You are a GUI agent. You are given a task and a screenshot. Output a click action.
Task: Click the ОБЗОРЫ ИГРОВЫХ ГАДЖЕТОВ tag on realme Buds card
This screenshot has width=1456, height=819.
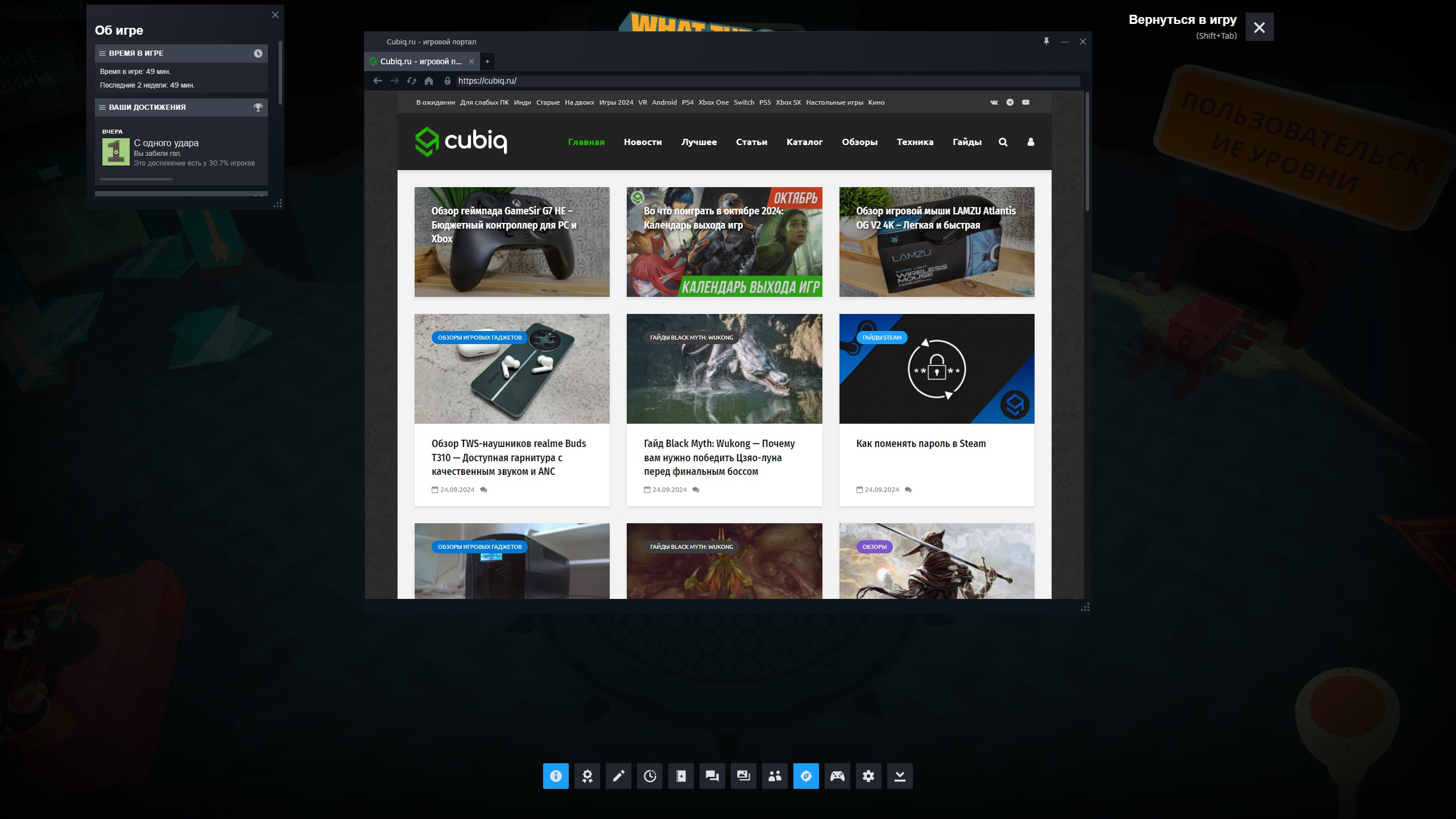[479, 338]
